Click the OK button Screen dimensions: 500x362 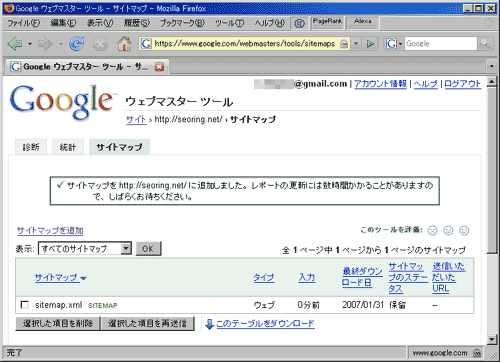(x=148, y=249)
